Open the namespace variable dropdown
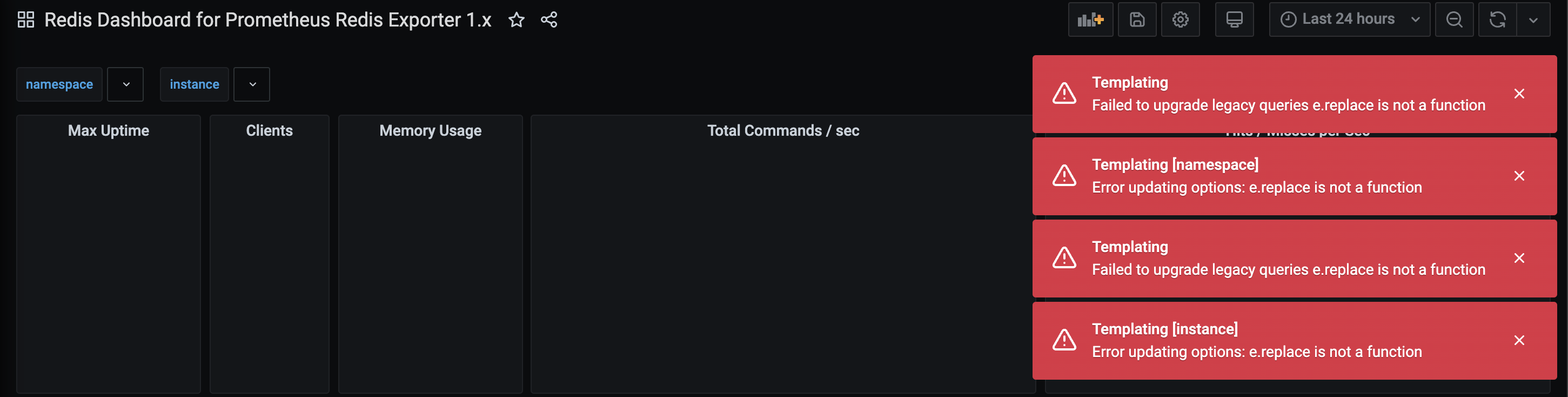The image size is (1568, 397). [125, 84]
